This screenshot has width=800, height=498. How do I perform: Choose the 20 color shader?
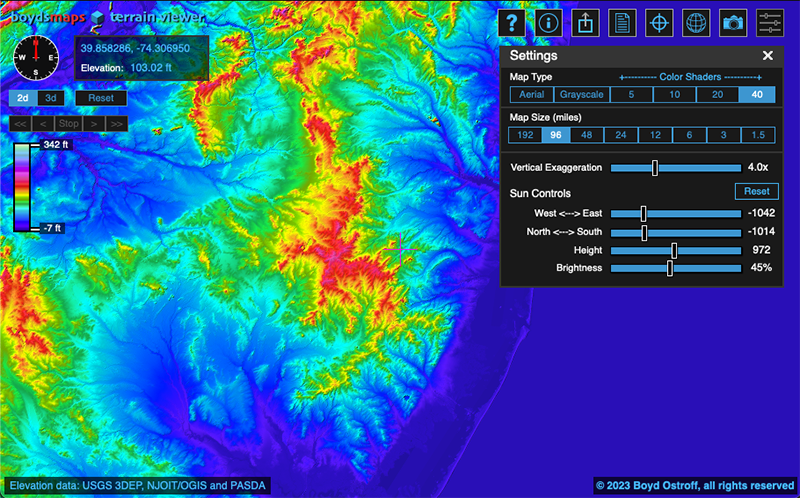[x=717, y=94]
